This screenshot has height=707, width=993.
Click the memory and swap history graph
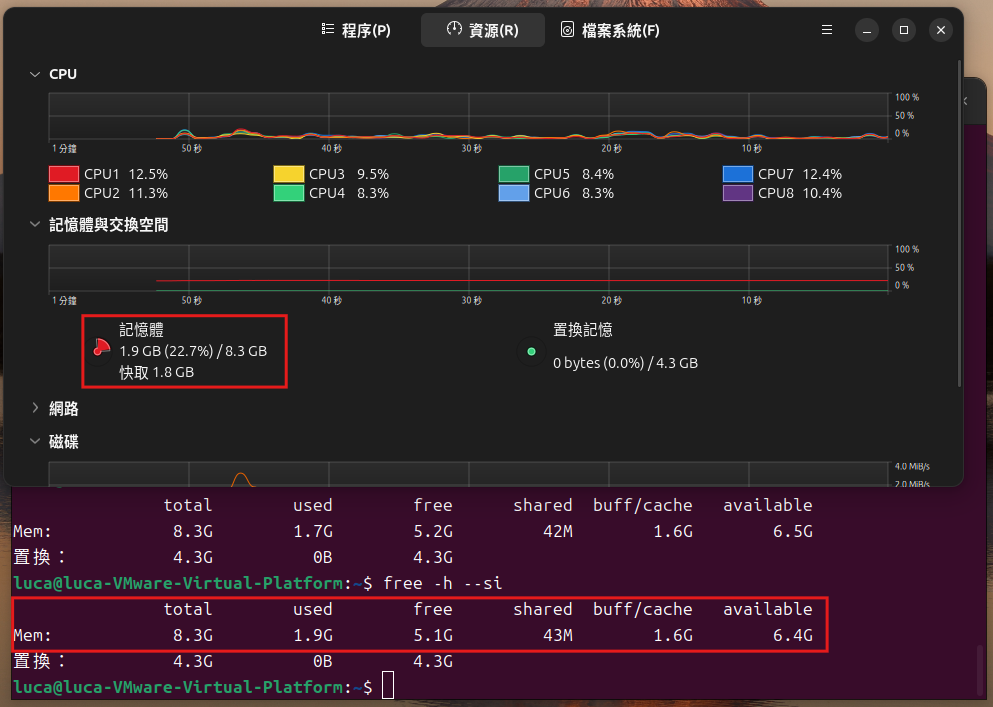pos(469,268)
